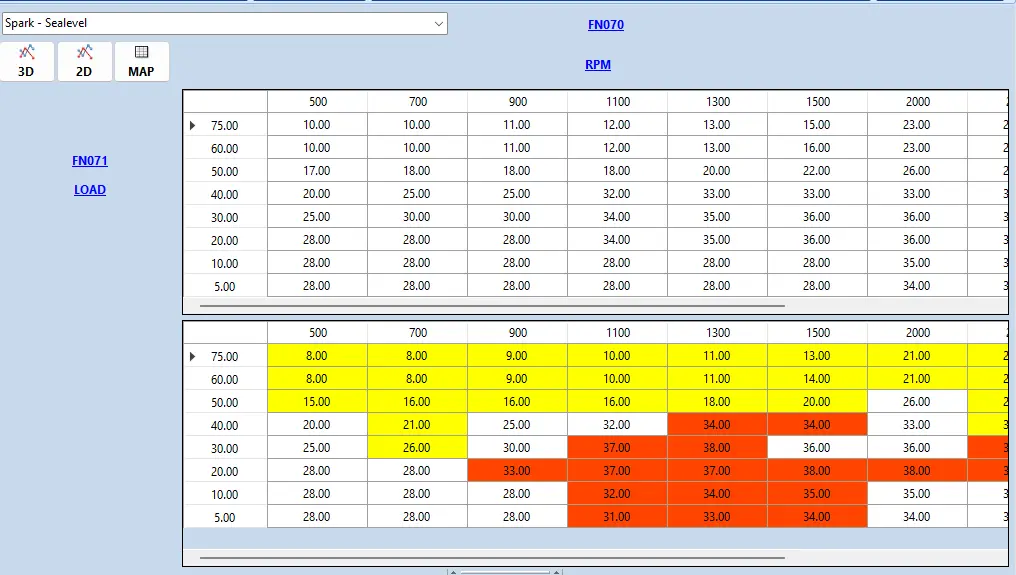Select red 31.00 cell in lower table
The height and width of the screenshot is (575, 1016).
tap(618, 517)
